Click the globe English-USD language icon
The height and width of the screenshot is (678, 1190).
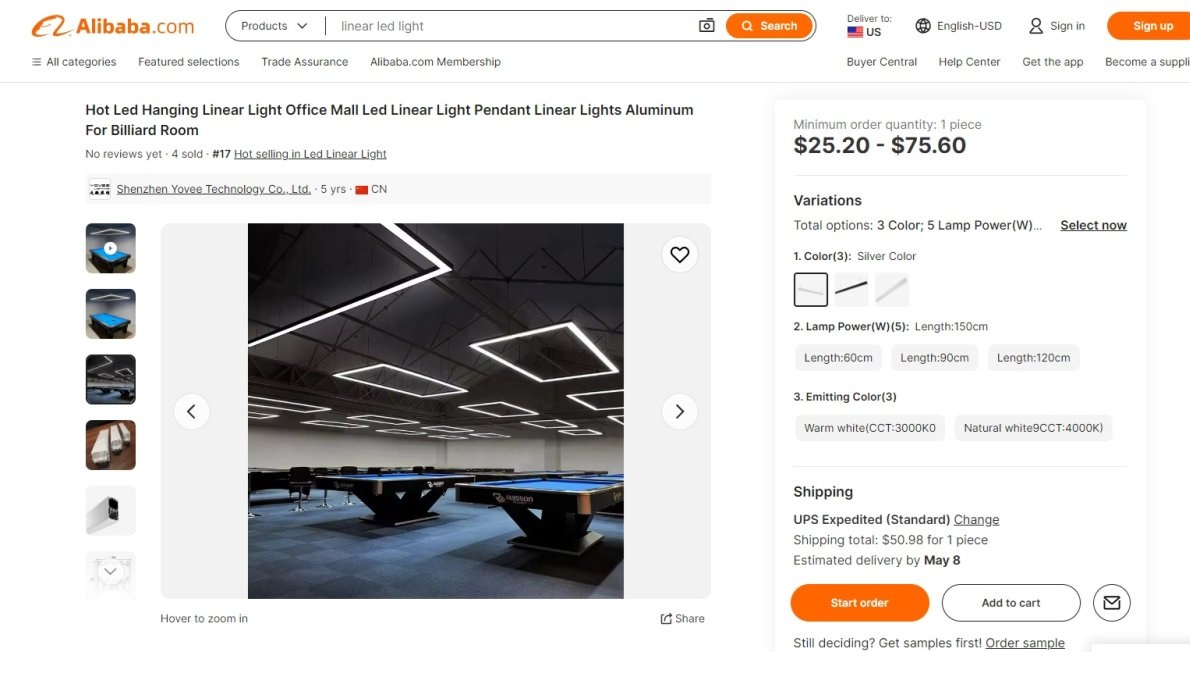tap(922, 24)
